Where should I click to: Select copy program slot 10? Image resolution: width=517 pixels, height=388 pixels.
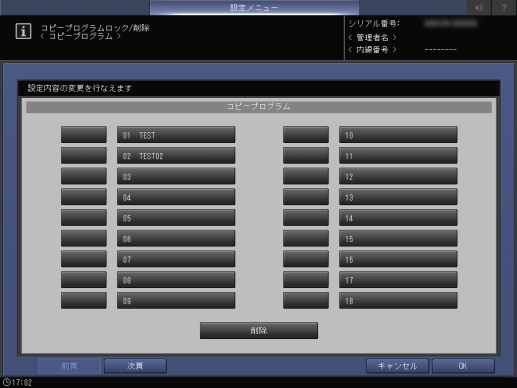(x=398, y=135)
